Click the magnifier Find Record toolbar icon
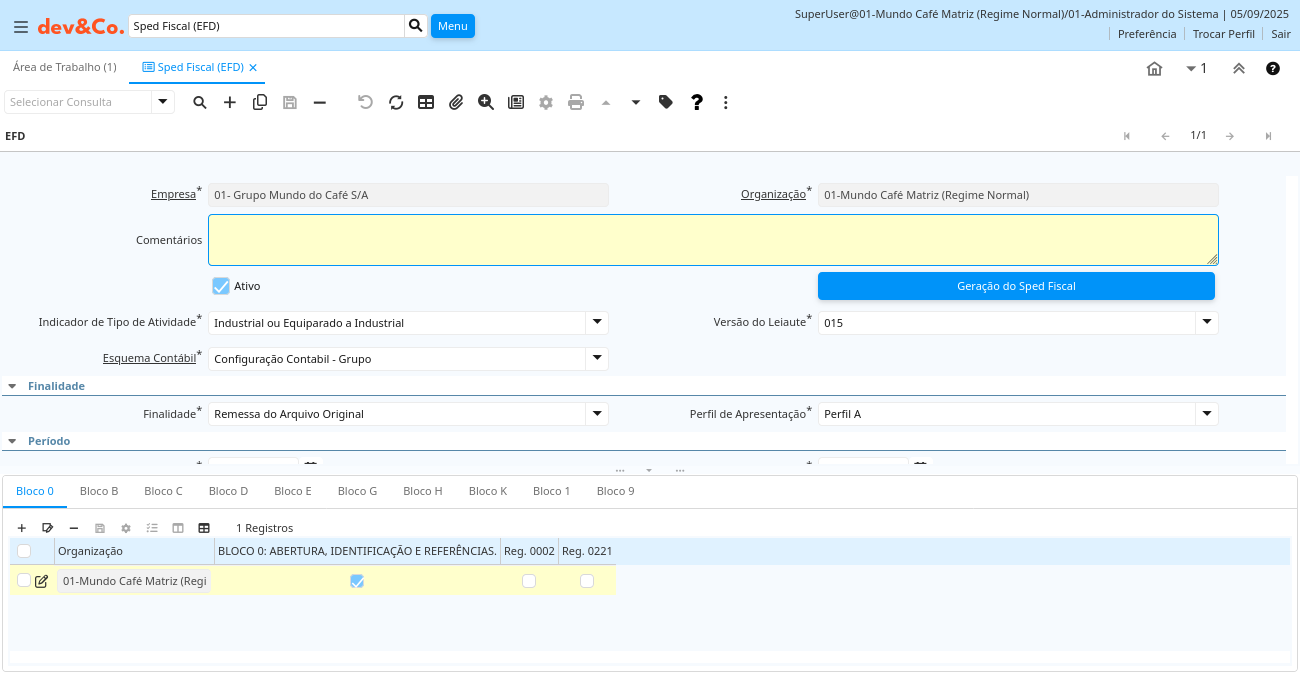This screenshot has height=674, width=1300. click(200, 102)
